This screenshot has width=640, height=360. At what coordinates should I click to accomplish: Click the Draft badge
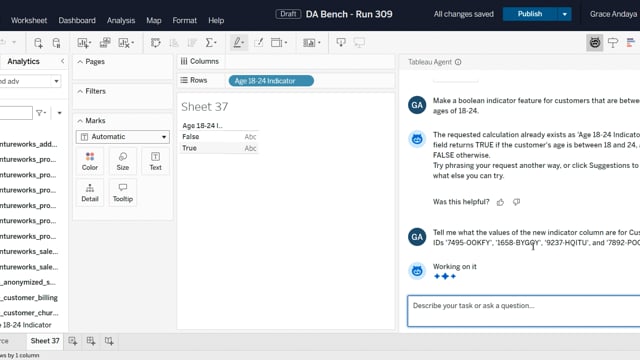288,14
